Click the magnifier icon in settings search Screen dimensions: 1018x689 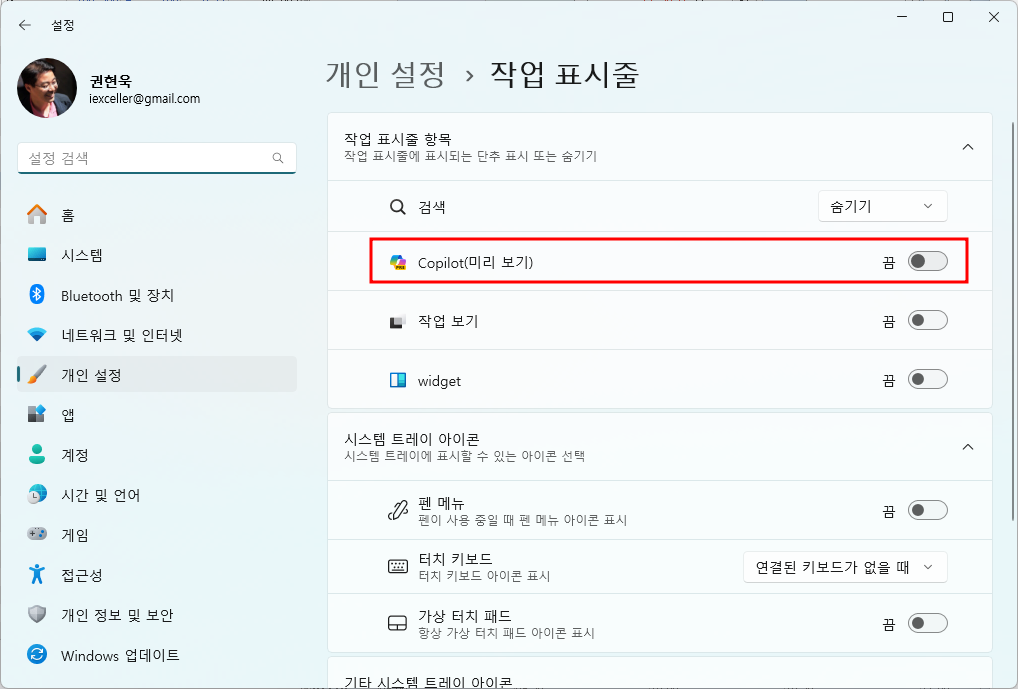[x=278, y=158]
